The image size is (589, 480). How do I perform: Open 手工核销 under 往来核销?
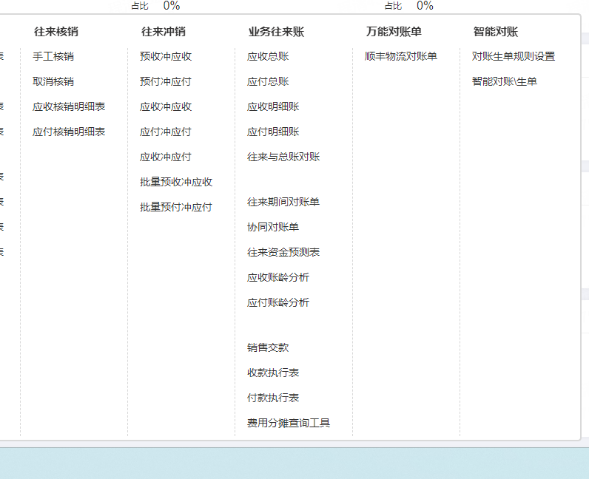[x=53, y=56]
